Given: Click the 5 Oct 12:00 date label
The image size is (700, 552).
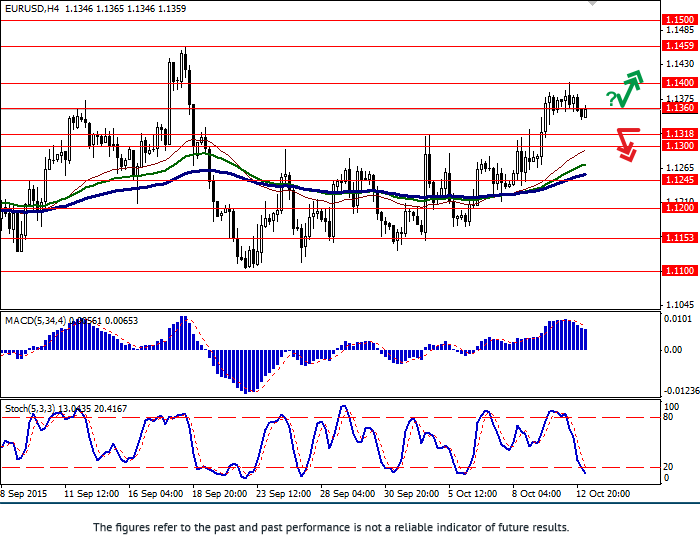Looking at the screenshot, I should click(x=473, y=494).
